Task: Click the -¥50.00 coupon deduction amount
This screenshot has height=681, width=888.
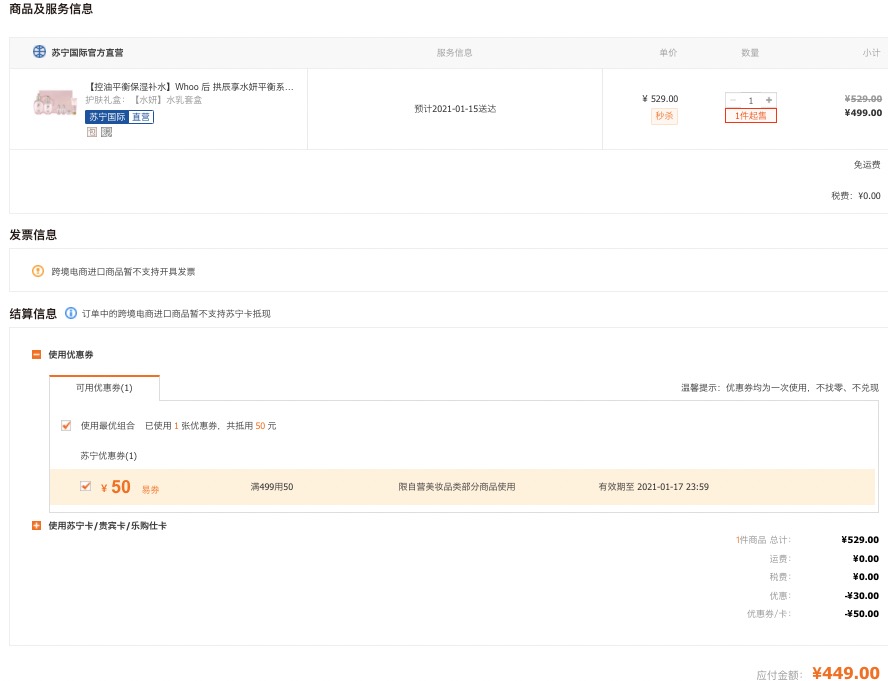Action: coord(861,614)
